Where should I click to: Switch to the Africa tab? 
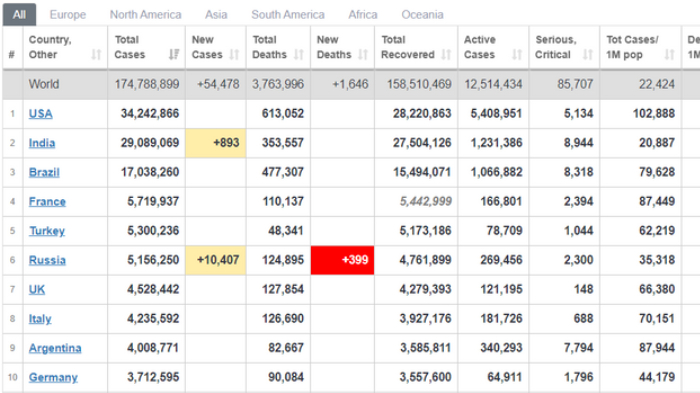(363, 15)
